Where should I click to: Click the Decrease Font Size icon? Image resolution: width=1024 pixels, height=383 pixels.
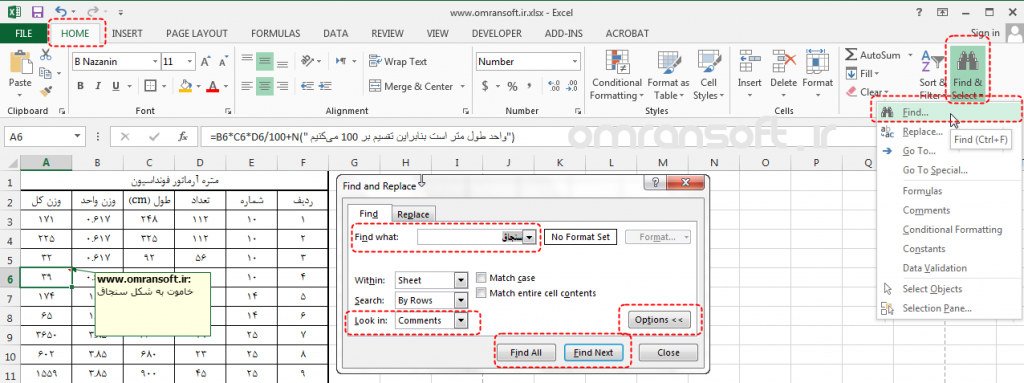[x=223, y=61]
